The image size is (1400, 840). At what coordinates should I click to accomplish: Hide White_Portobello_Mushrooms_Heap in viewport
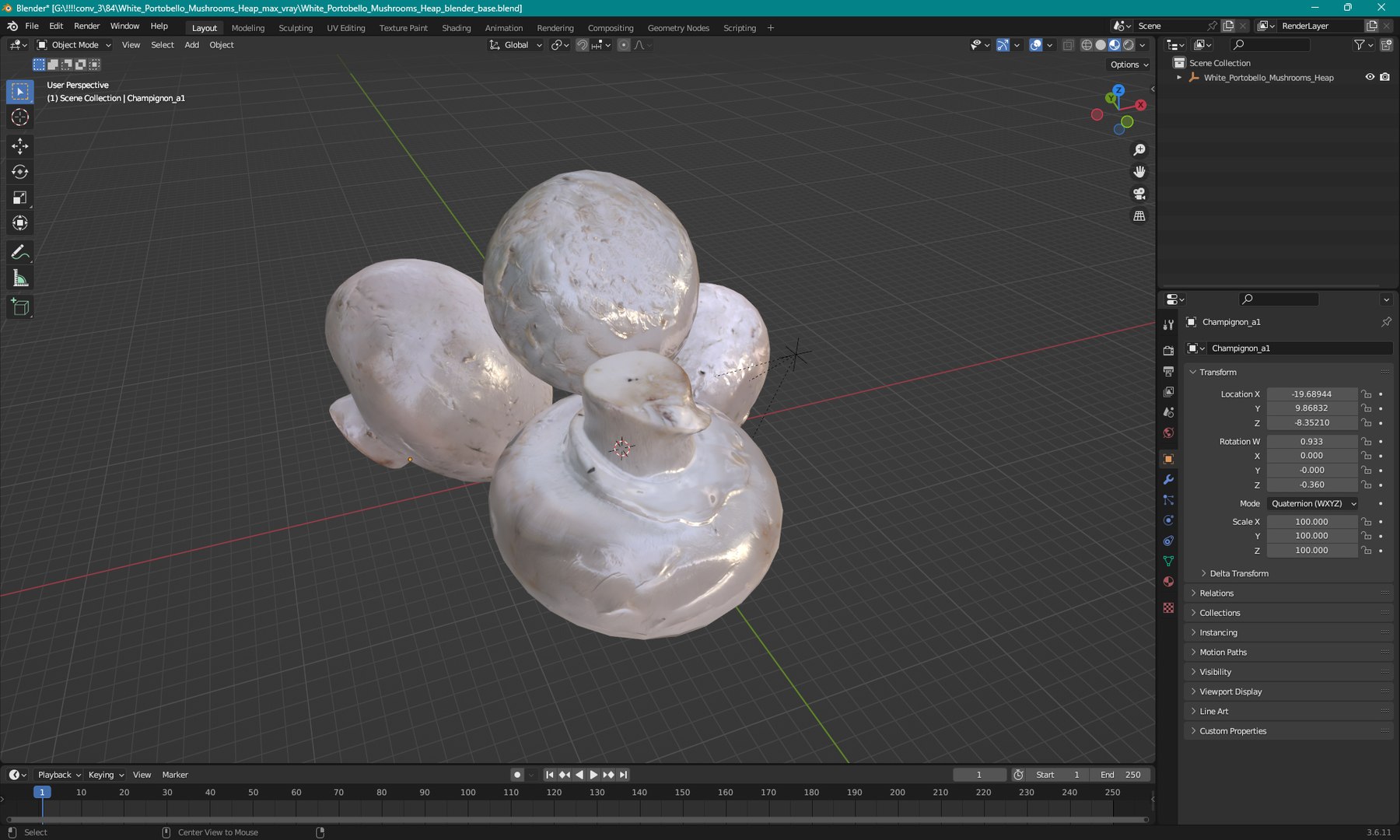(x=1370, y=77)
